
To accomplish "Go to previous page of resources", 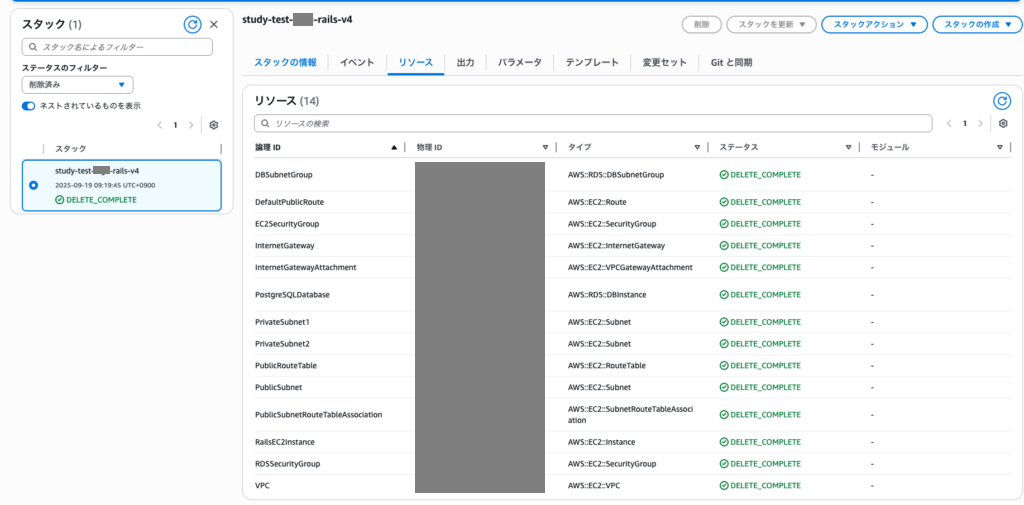I will (950, 123).
